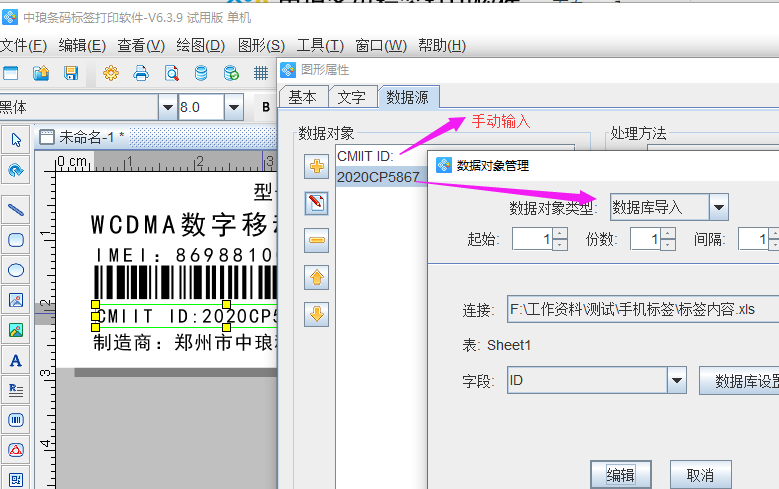Click the print preview magnifier icon
The height and width of the screenshot is (489, 779).
(x=171, y=73)
